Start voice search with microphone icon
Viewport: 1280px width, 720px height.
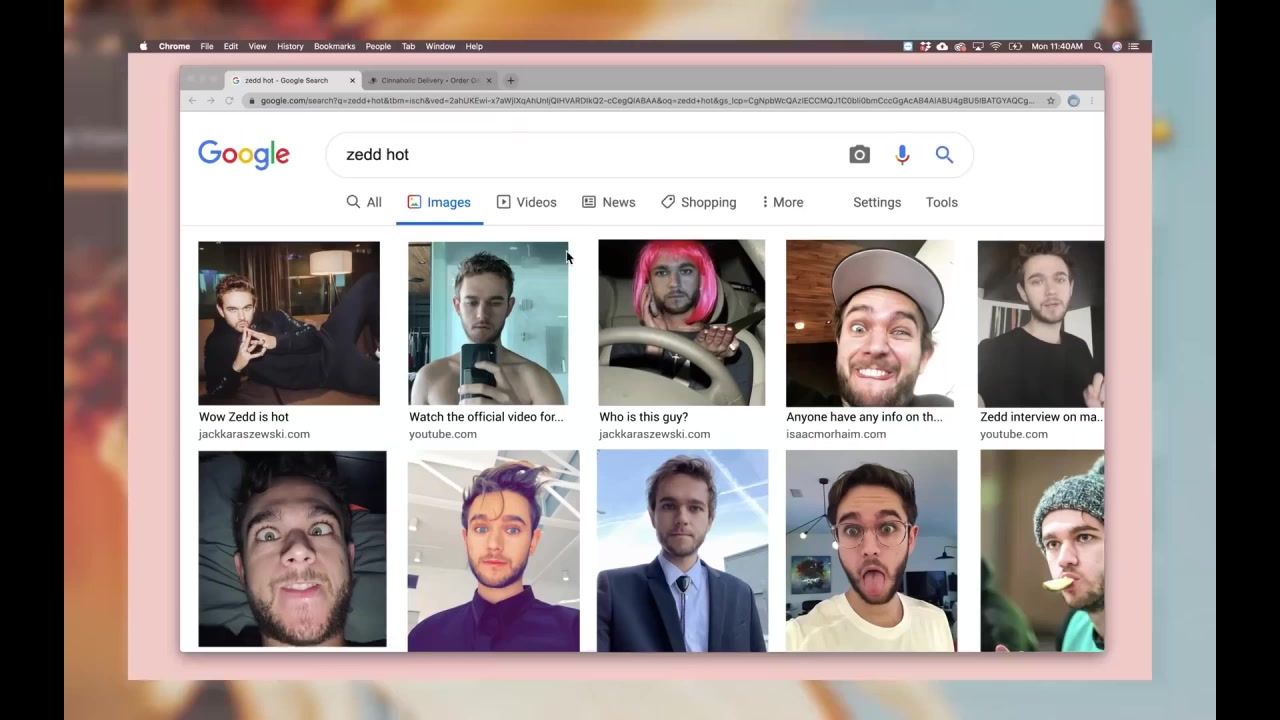point(902,154)
